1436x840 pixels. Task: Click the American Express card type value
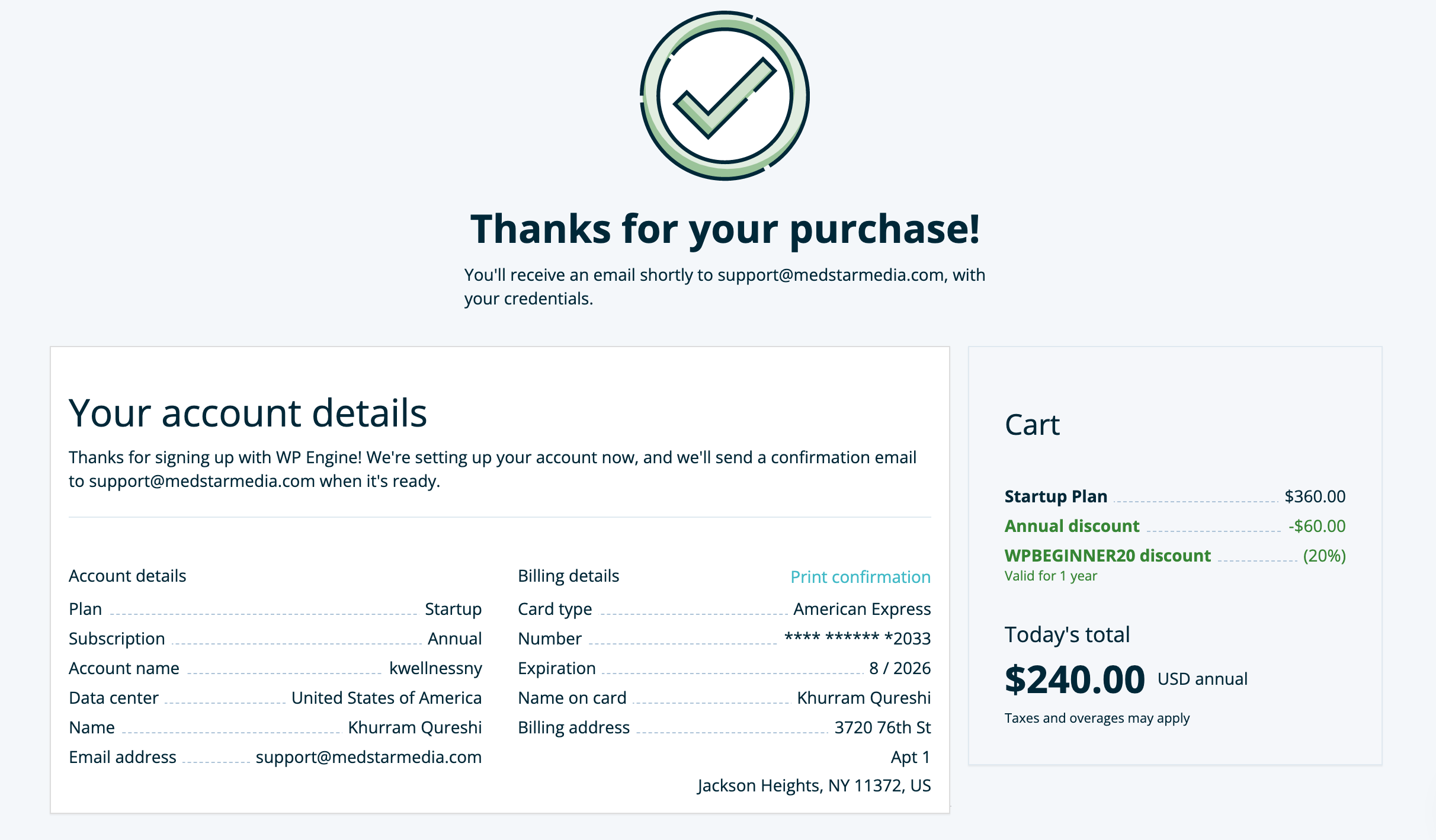862,609
